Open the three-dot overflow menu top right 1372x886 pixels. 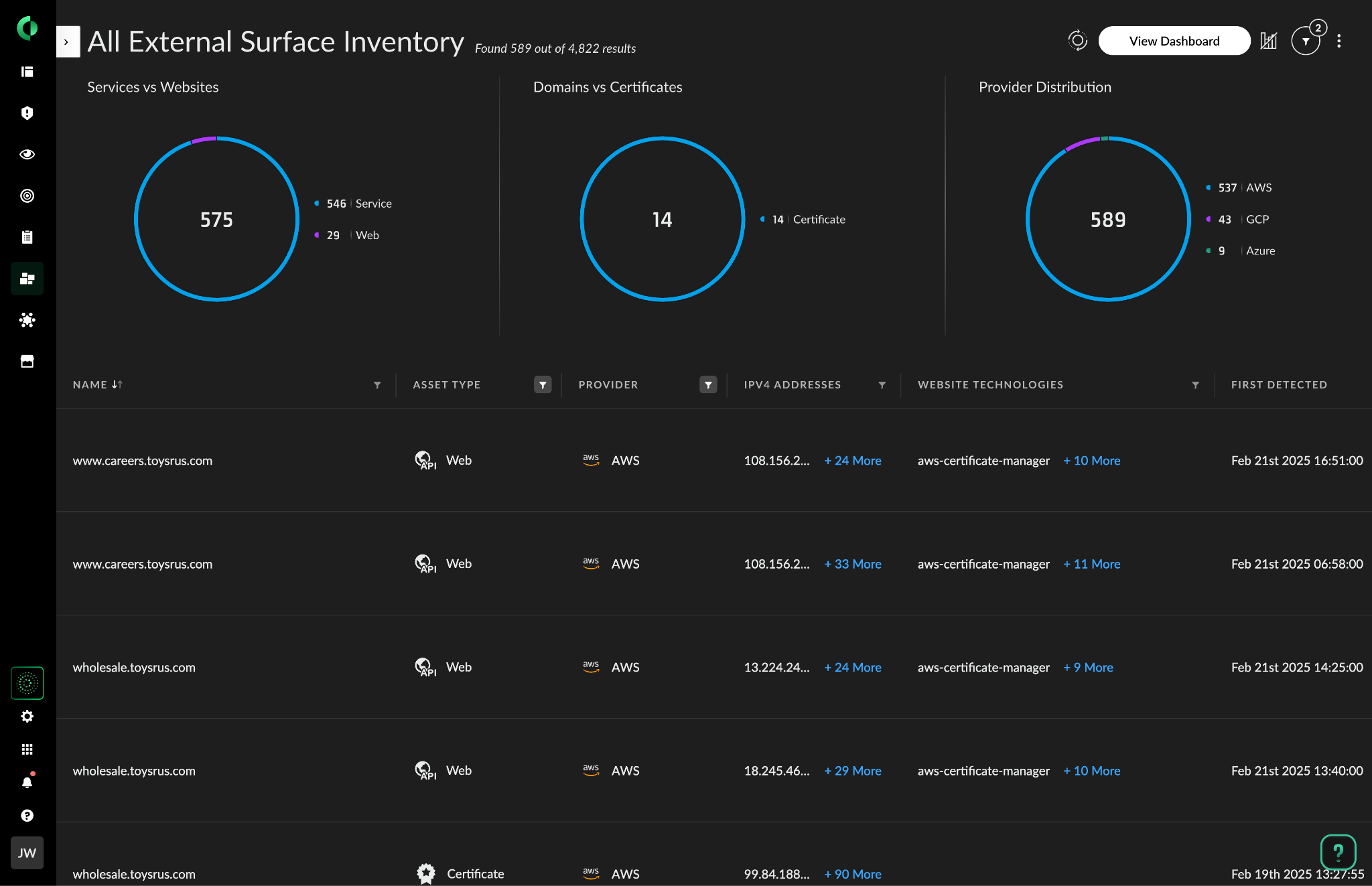(1340, 40)
